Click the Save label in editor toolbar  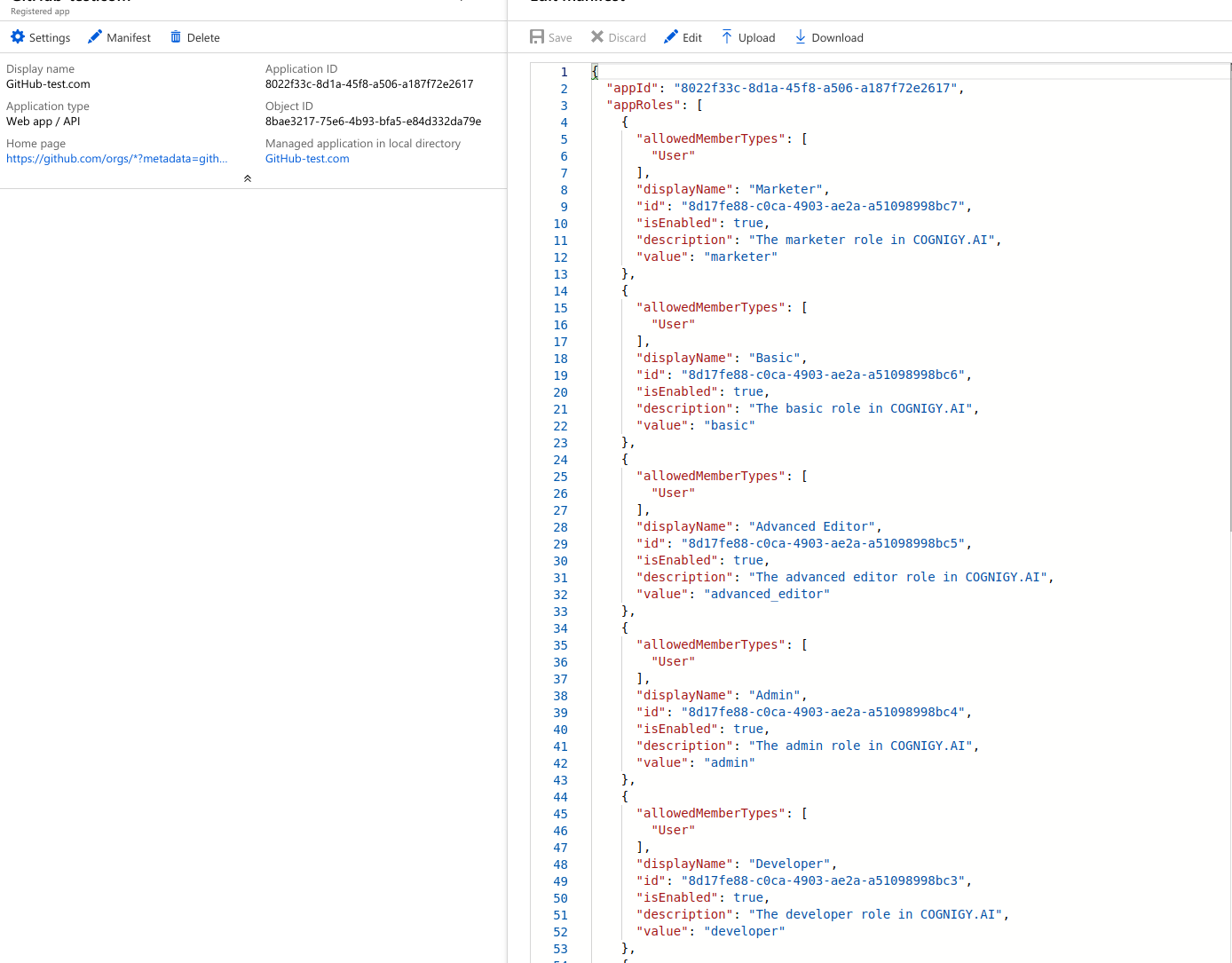coord(560,38)
